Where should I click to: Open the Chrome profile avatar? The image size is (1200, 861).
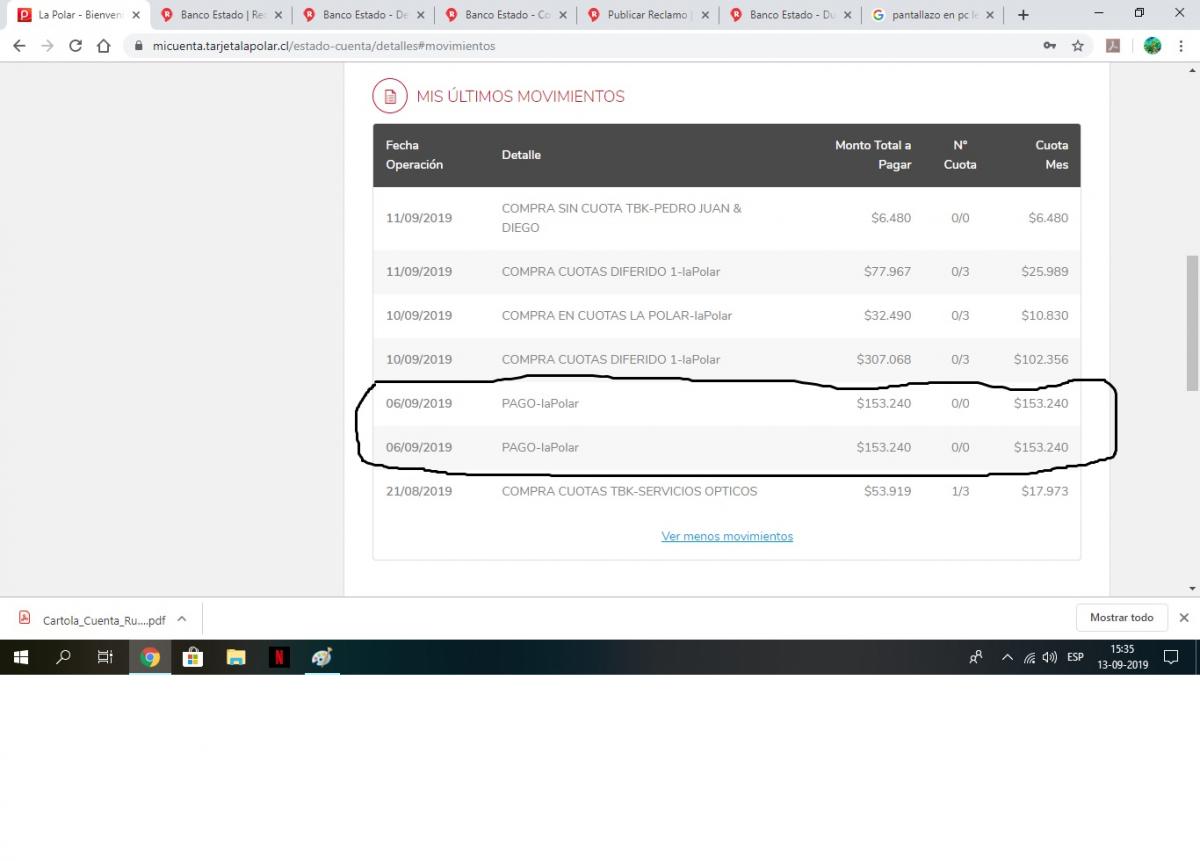[1152, 46]
